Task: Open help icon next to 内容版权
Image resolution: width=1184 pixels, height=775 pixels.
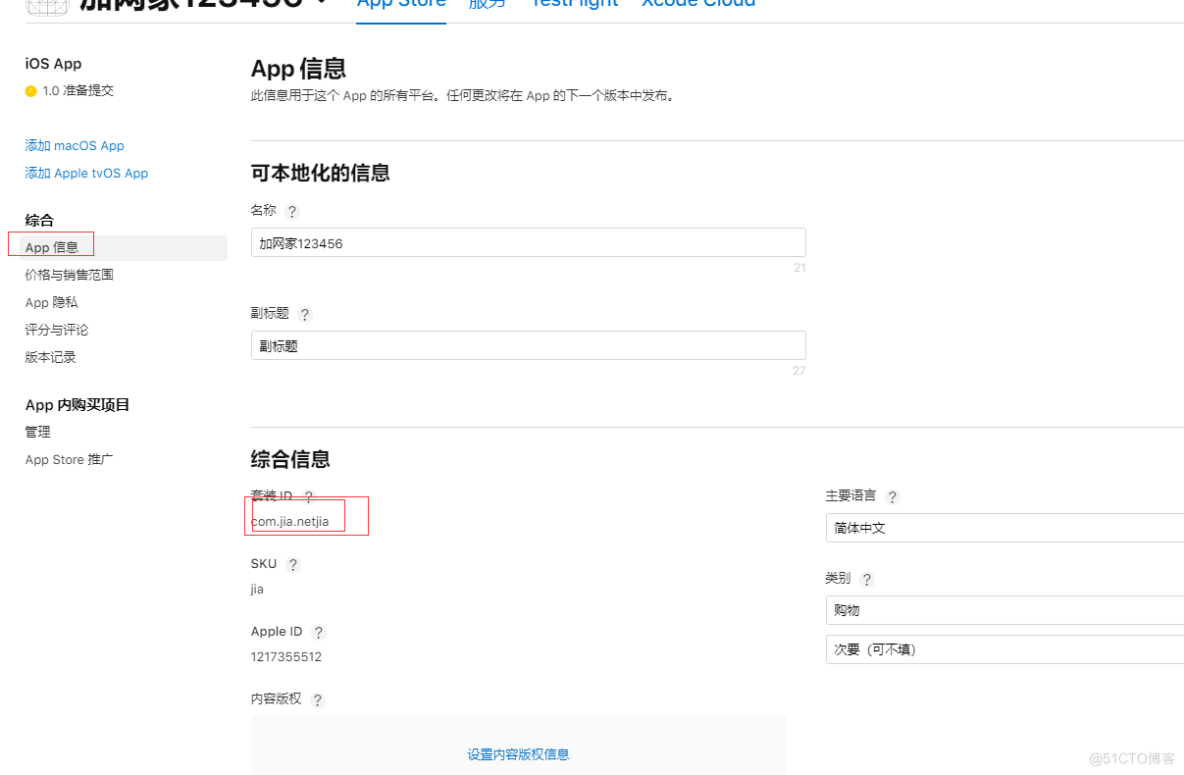Action: tap(318, 700)
